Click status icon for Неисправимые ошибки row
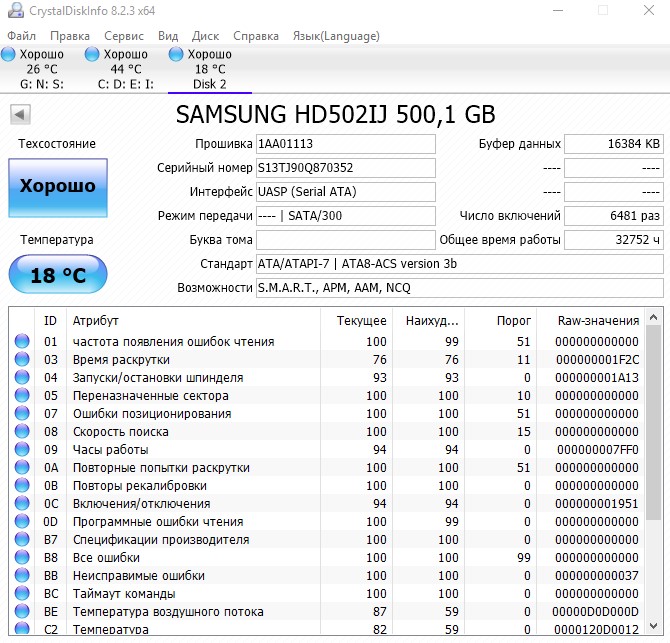670x643 pixels. [x=22, y=576]
